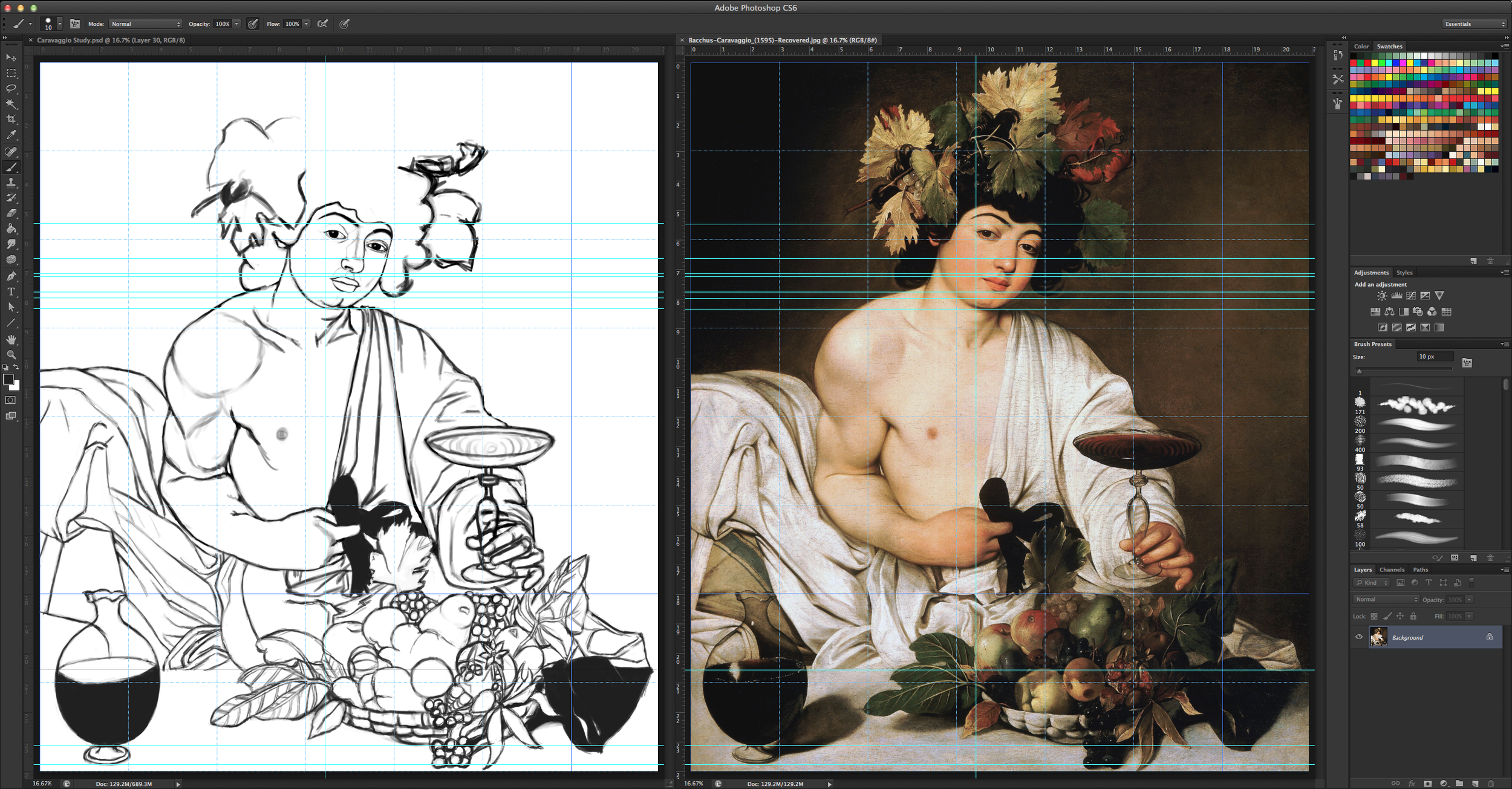The image size is (1512, 789).
Task: Enable airbrush mode in options bar
Action: point(323,24)
